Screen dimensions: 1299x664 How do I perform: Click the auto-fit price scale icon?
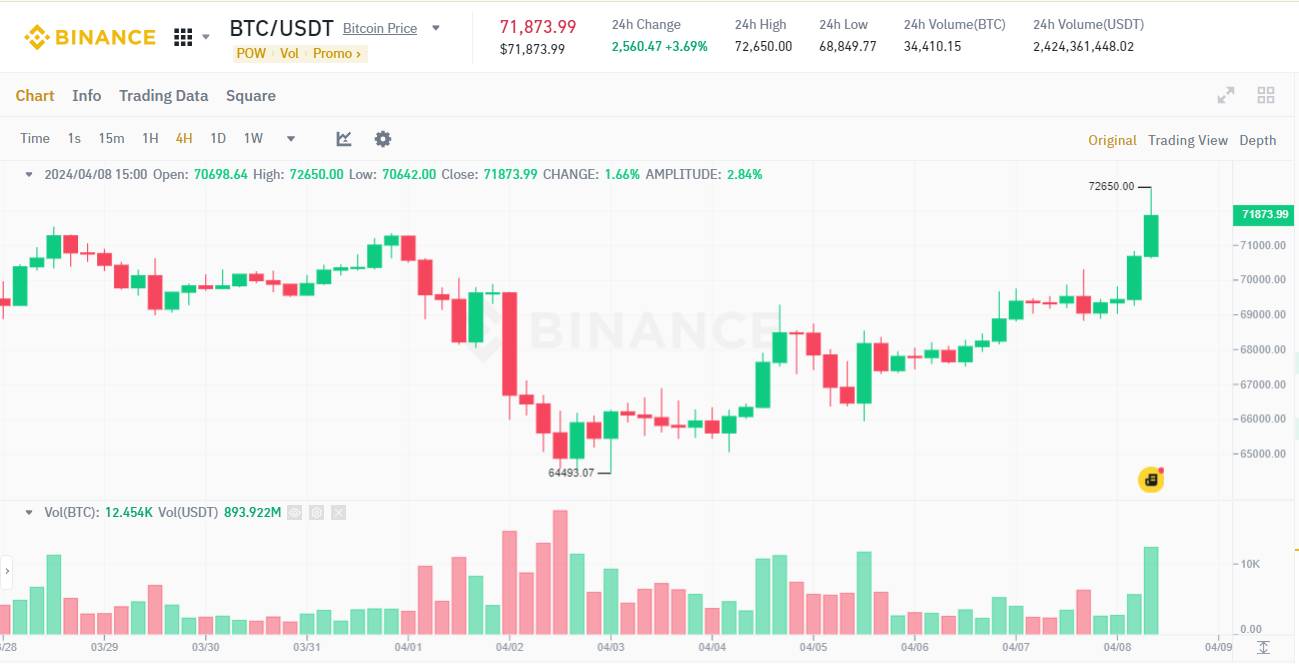pyautogui.click(x=1265, y=648)
